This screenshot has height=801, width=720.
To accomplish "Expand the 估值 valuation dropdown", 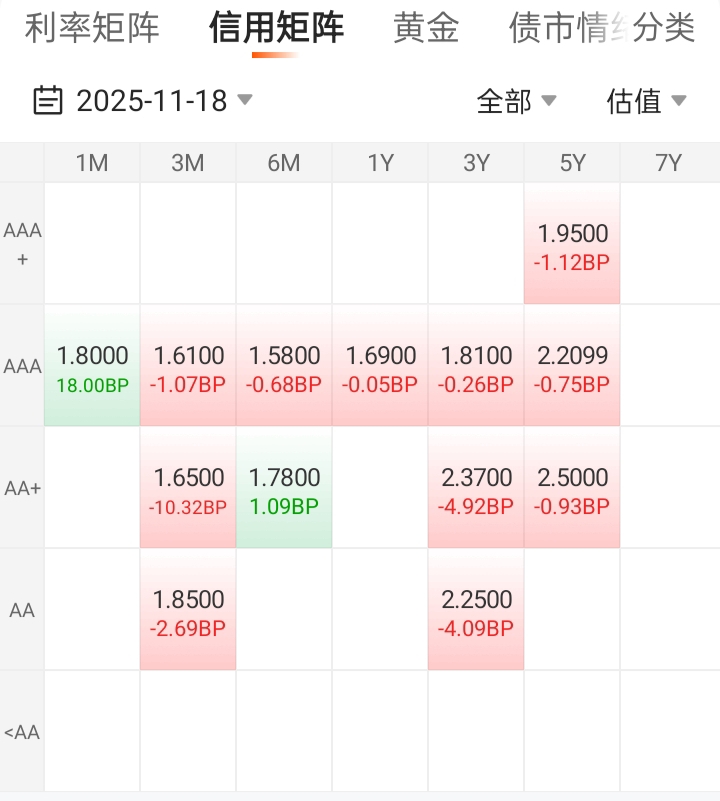I will point(678,100).
